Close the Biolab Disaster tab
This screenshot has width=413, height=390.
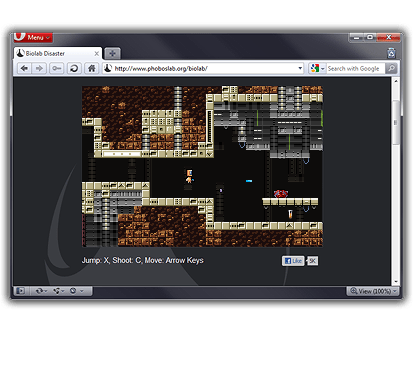96,53
